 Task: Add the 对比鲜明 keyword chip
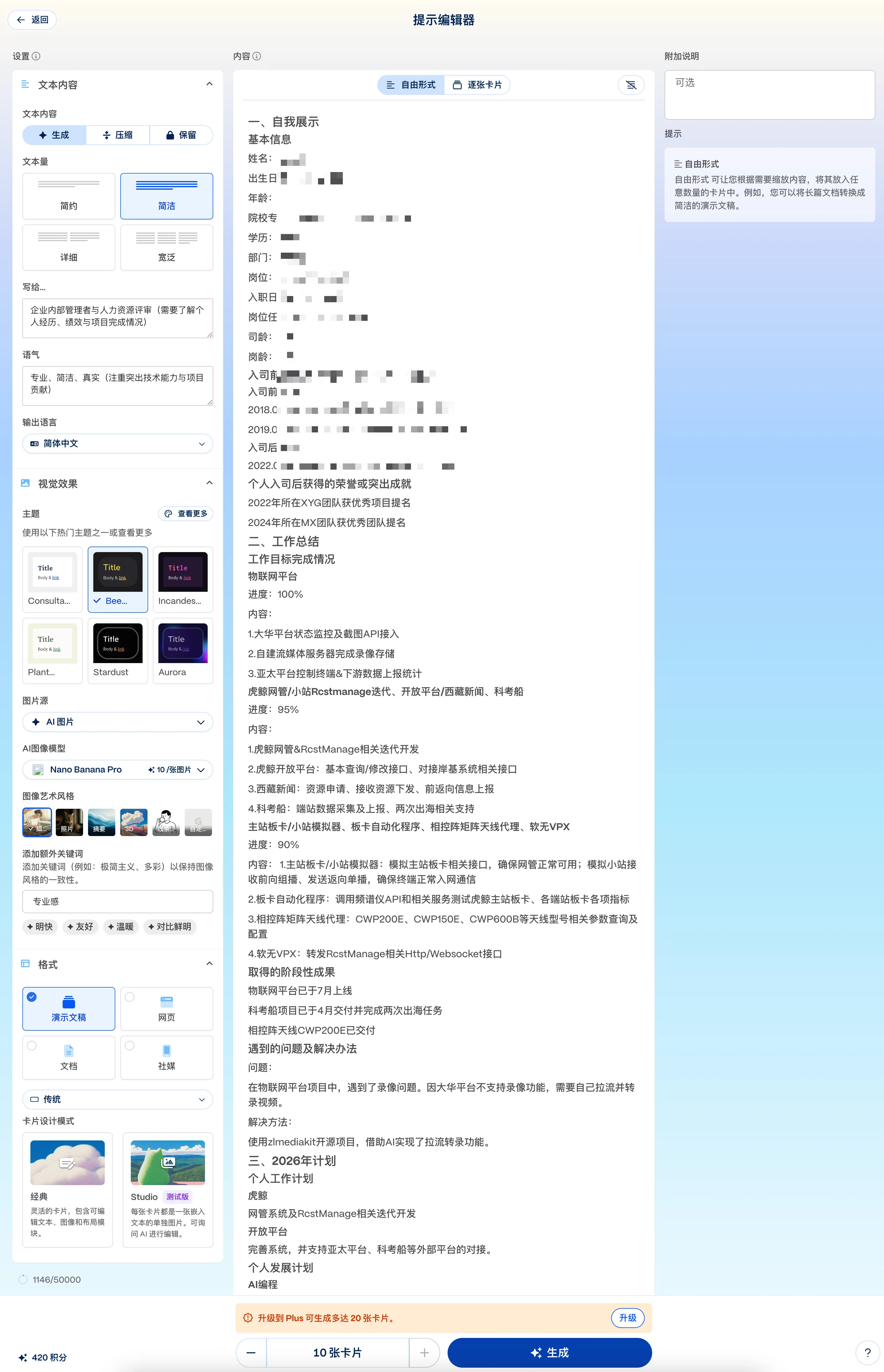click(170, 927)
